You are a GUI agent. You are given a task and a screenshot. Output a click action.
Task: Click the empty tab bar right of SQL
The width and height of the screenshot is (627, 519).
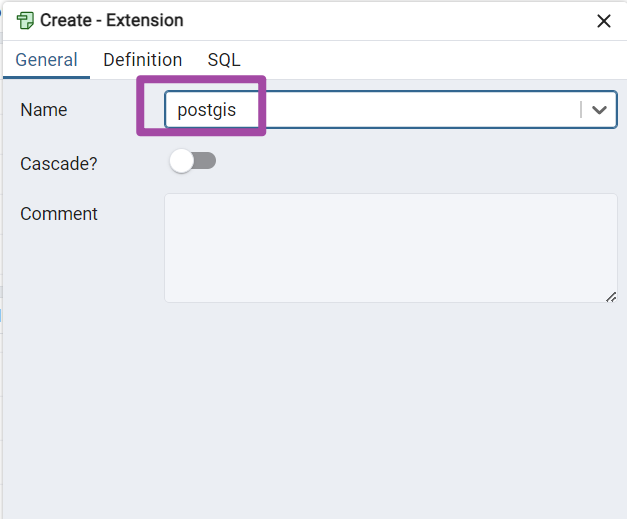[x=430, y=60]
